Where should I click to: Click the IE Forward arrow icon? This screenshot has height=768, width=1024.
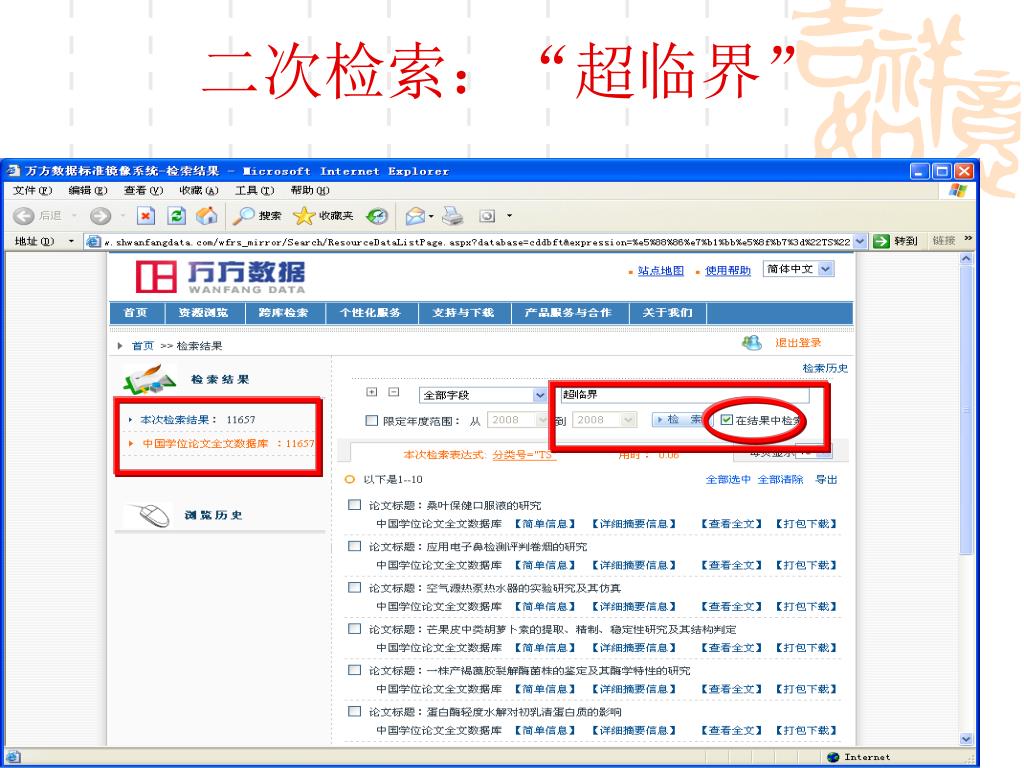pos(100,216)
